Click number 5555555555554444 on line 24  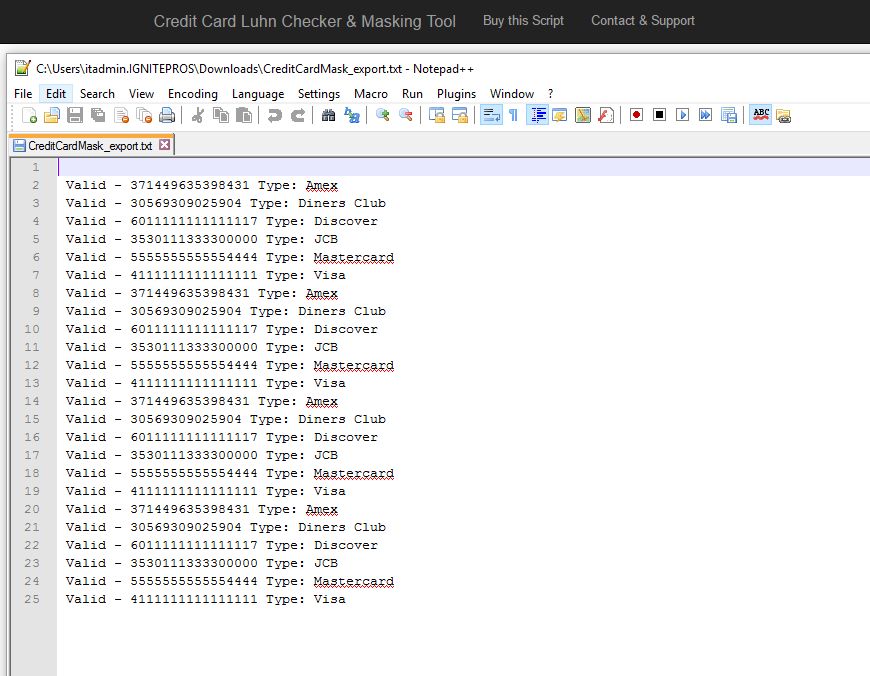click(x=194, y=581)
